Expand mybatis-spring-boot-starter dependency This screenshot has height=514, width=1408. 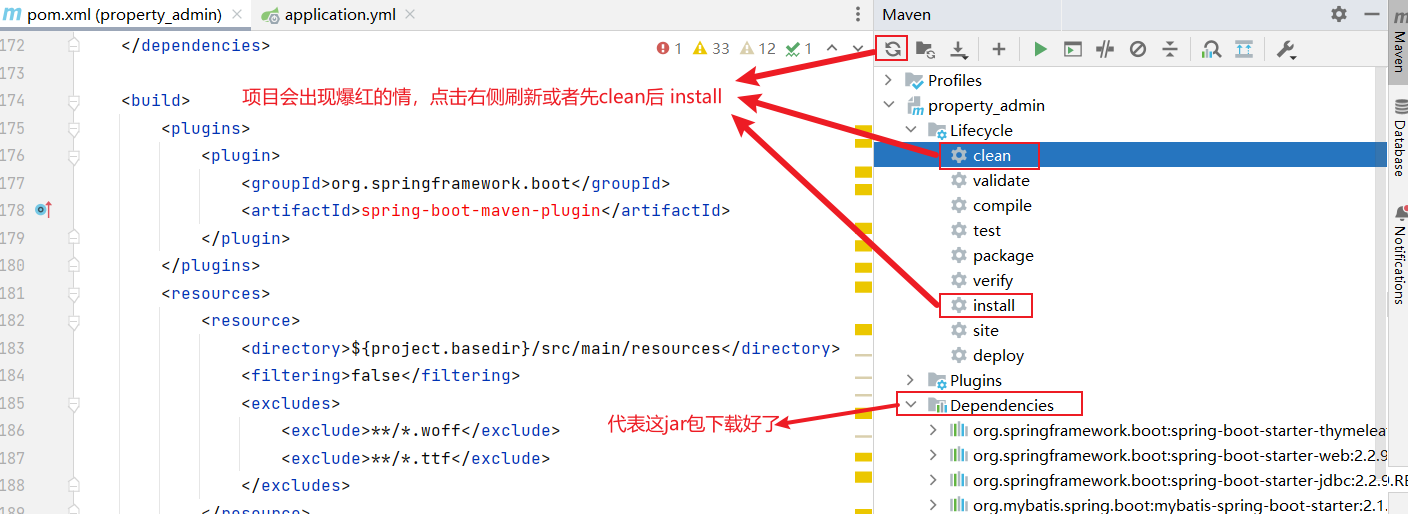[x=933, y=505]
